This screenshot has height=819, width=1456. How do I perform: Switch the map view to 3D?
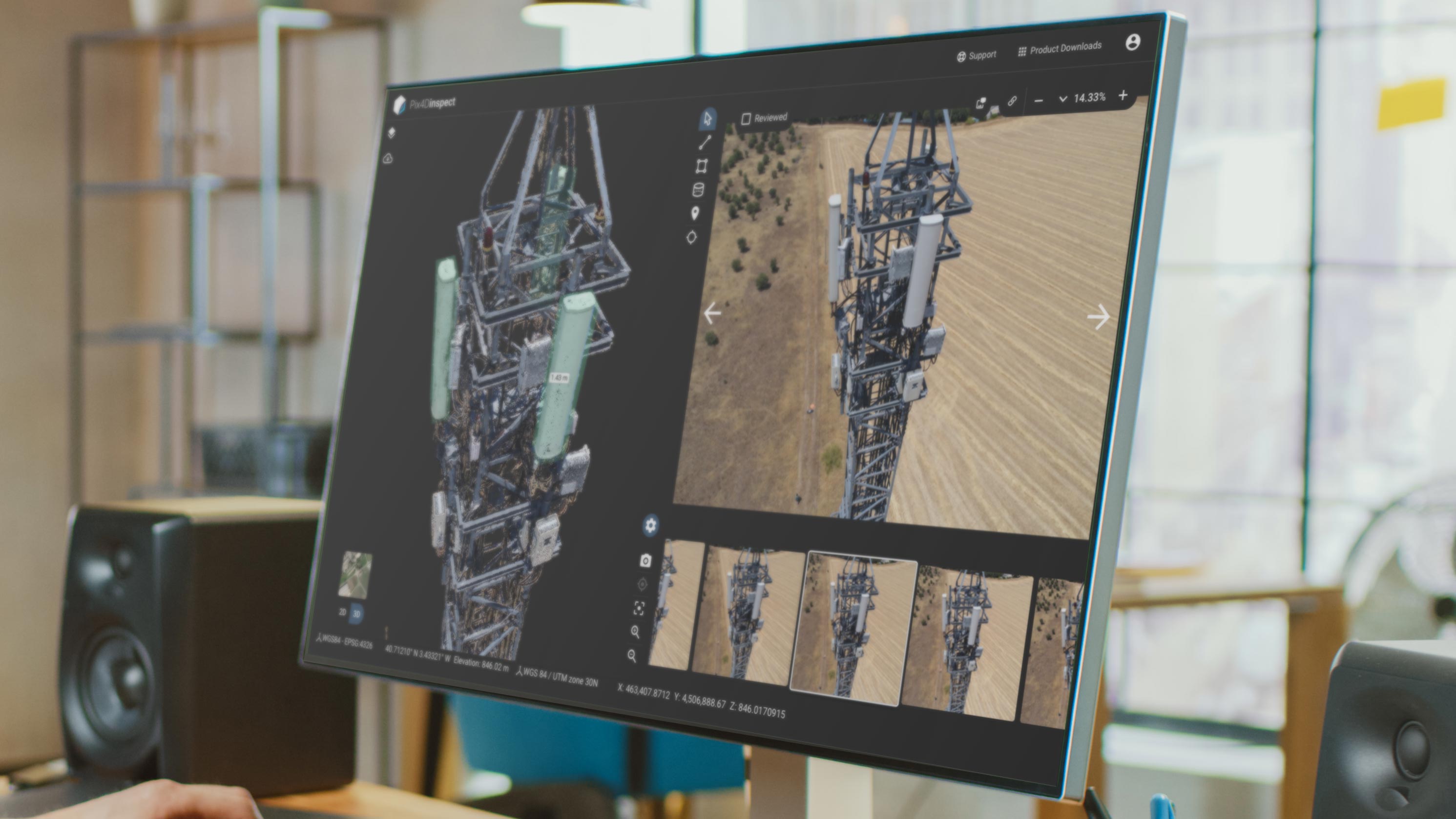[x=356, y=614]
